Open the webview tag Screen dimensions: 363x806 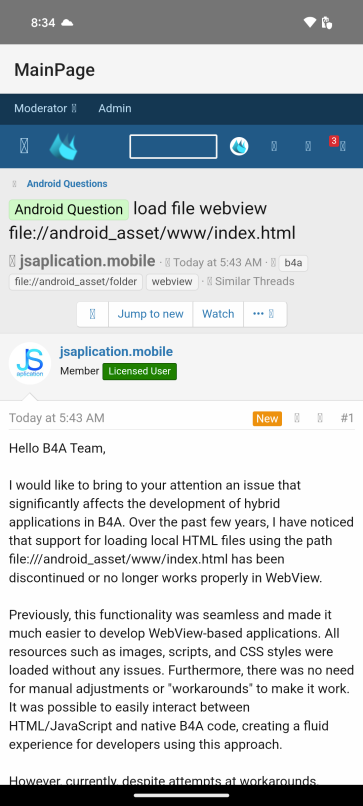(172, 282)
